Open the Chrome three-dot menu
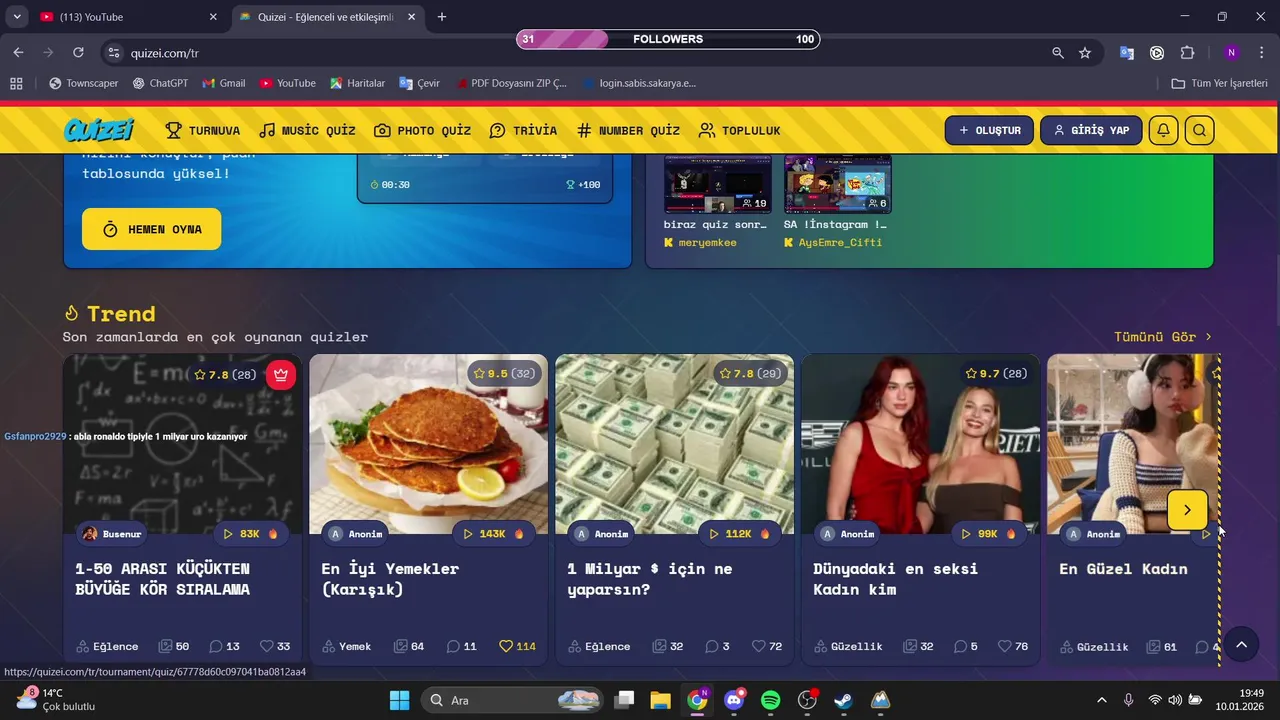This screenshot has width=1280, height=720. point(1260,53)
